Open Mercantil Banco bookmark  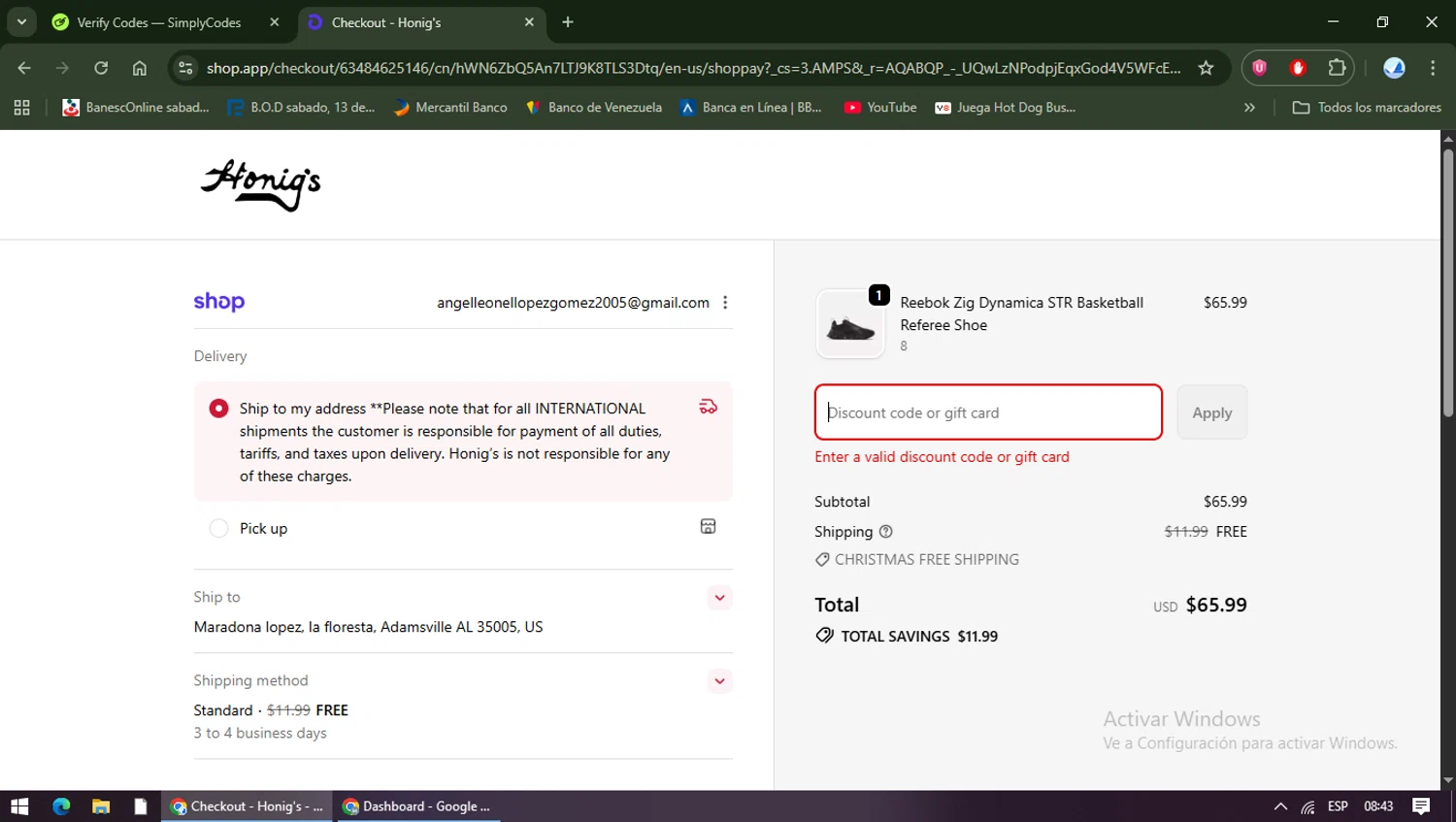click(450, 108)
